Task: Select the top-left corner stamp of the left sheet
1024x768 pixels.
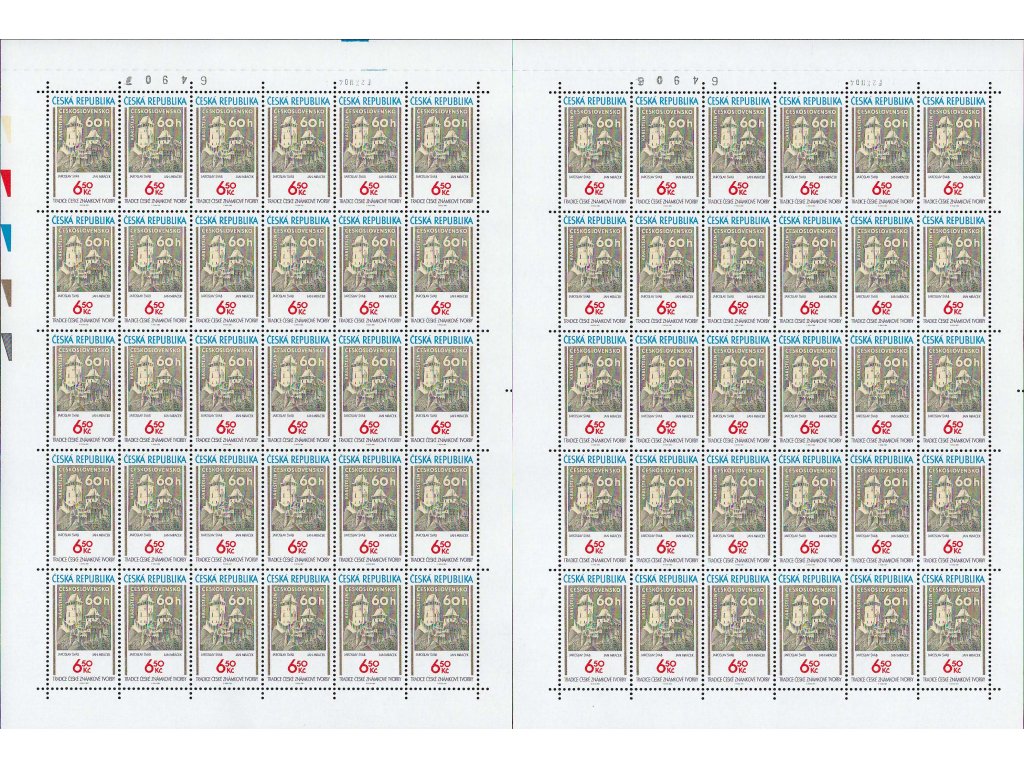Action: pyautogui.click(x=84, y=150)
